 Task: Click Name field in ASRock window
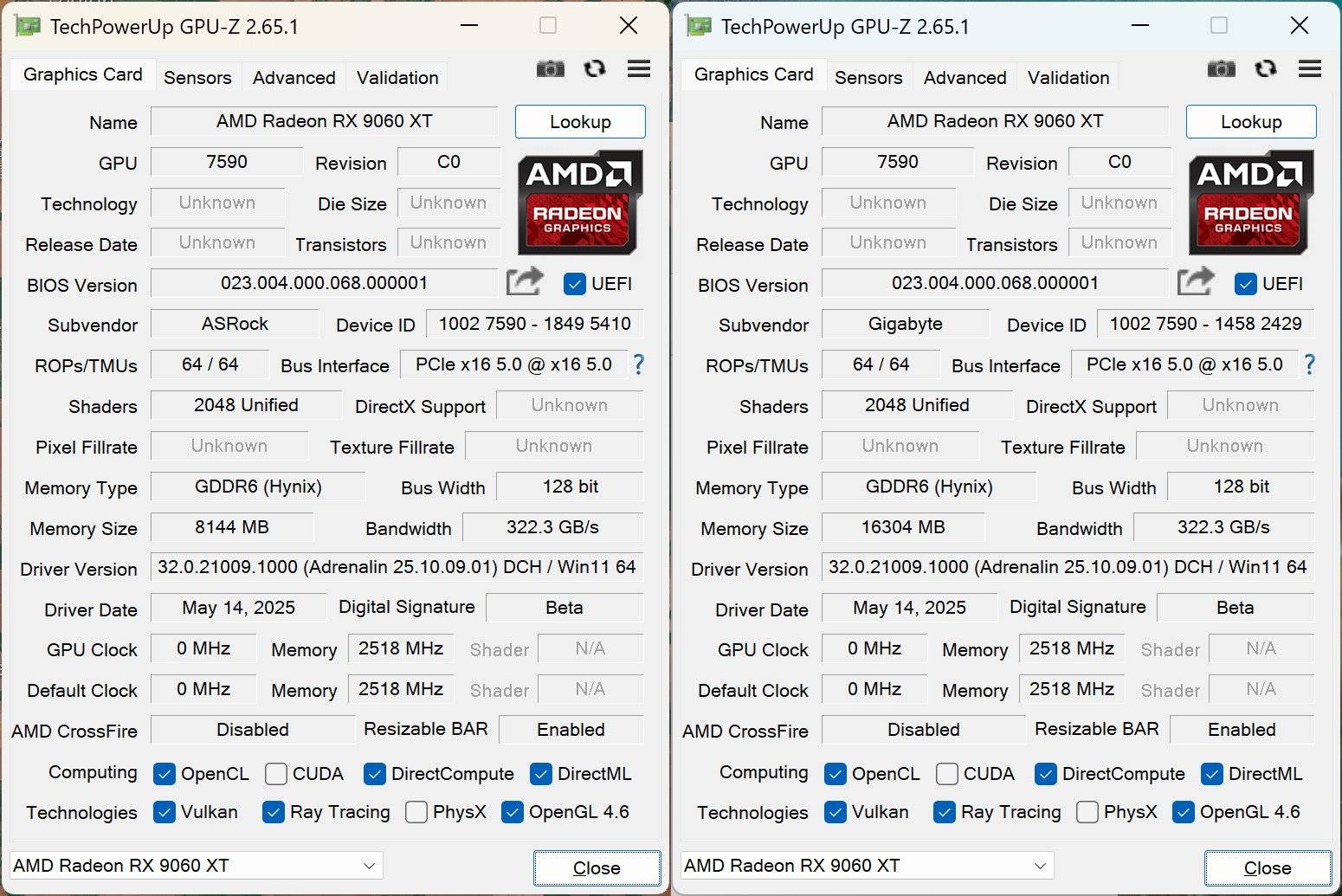coord(325,121)
